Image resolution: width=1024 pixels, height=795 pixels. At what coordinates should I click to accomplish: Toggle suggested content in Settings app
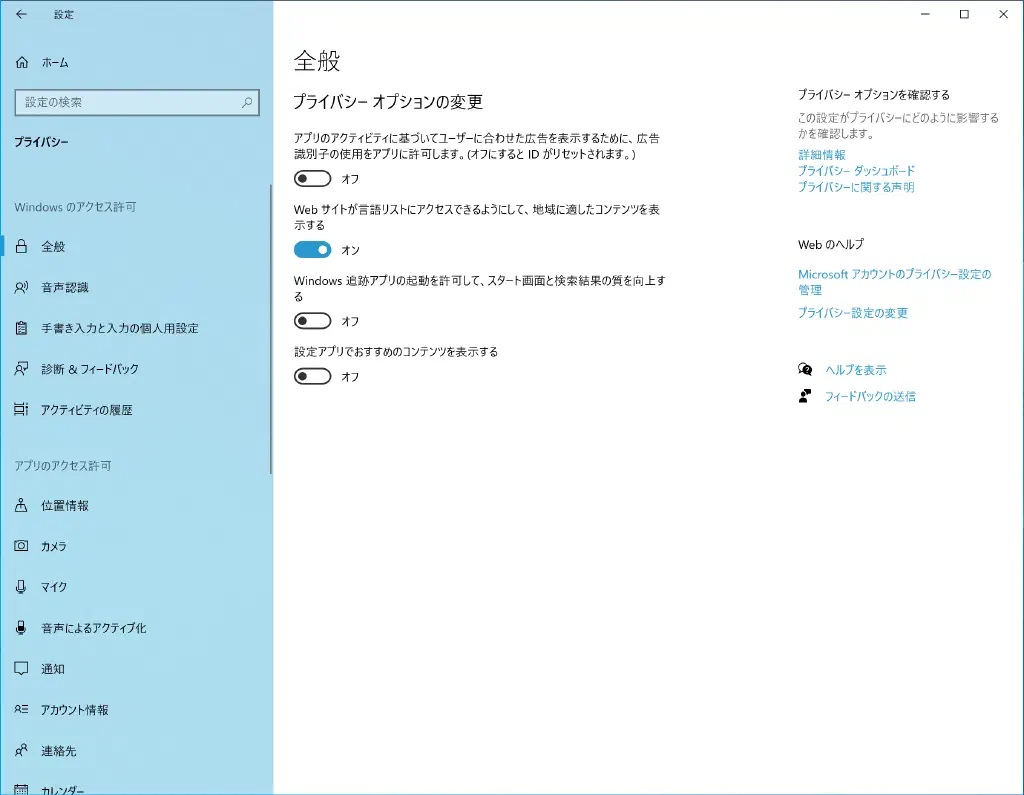coord(312,377)
